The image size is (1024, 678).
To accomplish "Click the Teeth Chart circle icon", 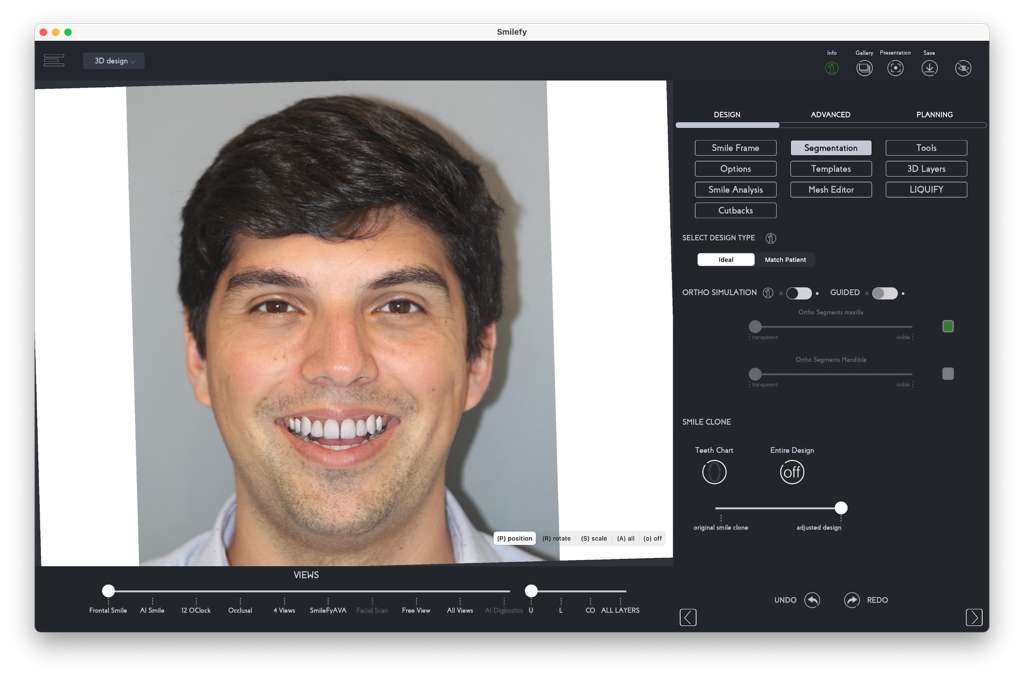I will [714, 472].
